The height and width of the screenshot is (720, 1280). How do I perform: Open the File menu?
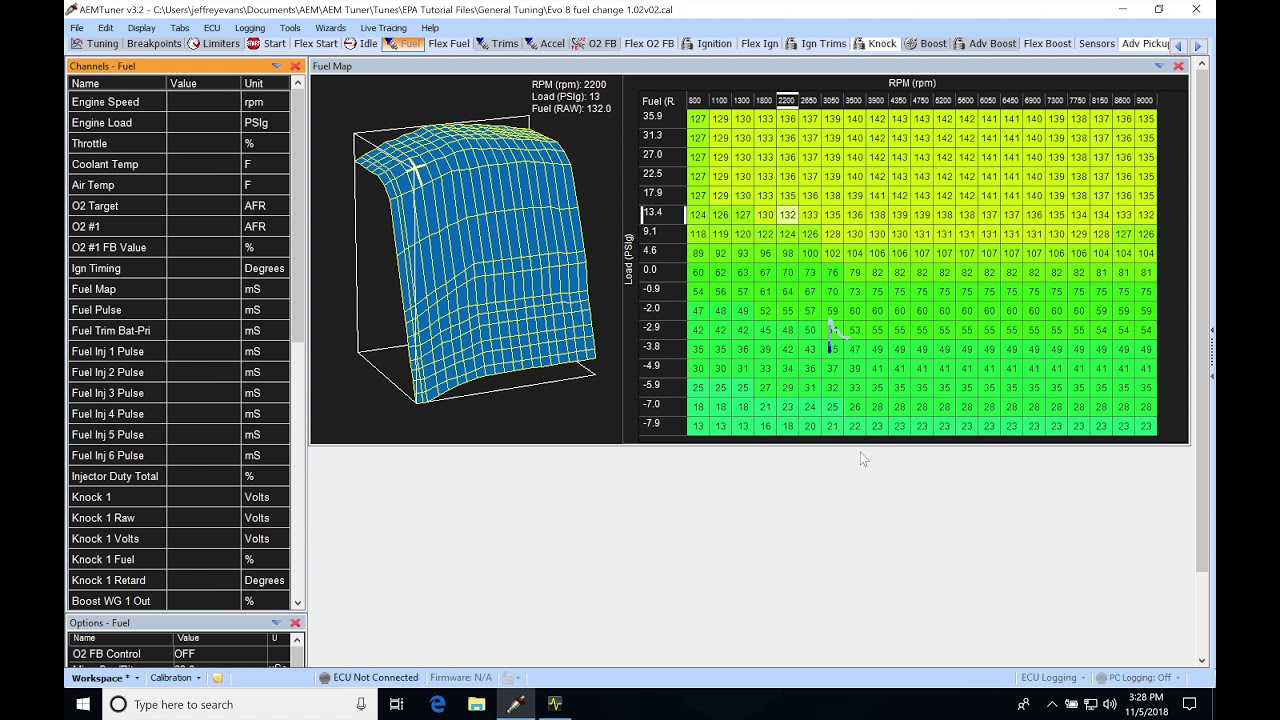77,28
